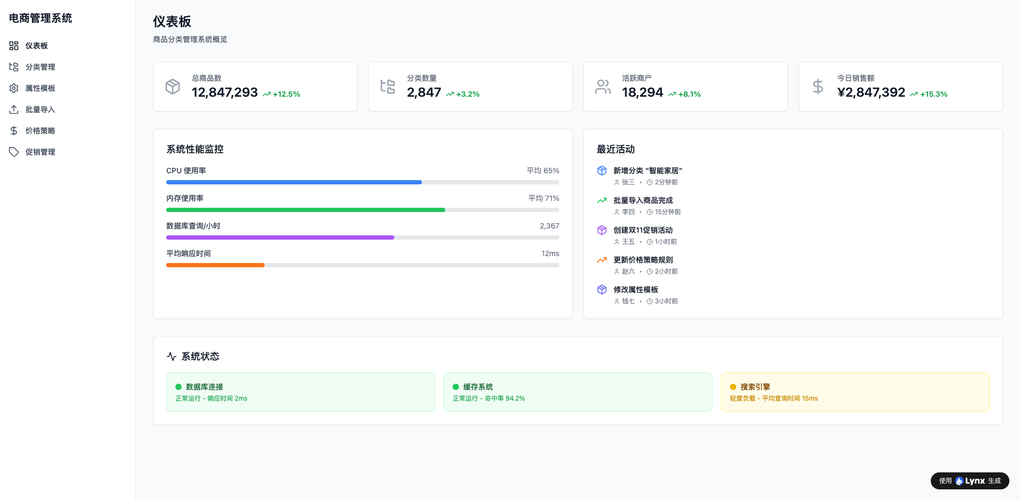
Task: Click the 属性模板 gear icon
Action: pyautogui.click(x=14, y=88)
